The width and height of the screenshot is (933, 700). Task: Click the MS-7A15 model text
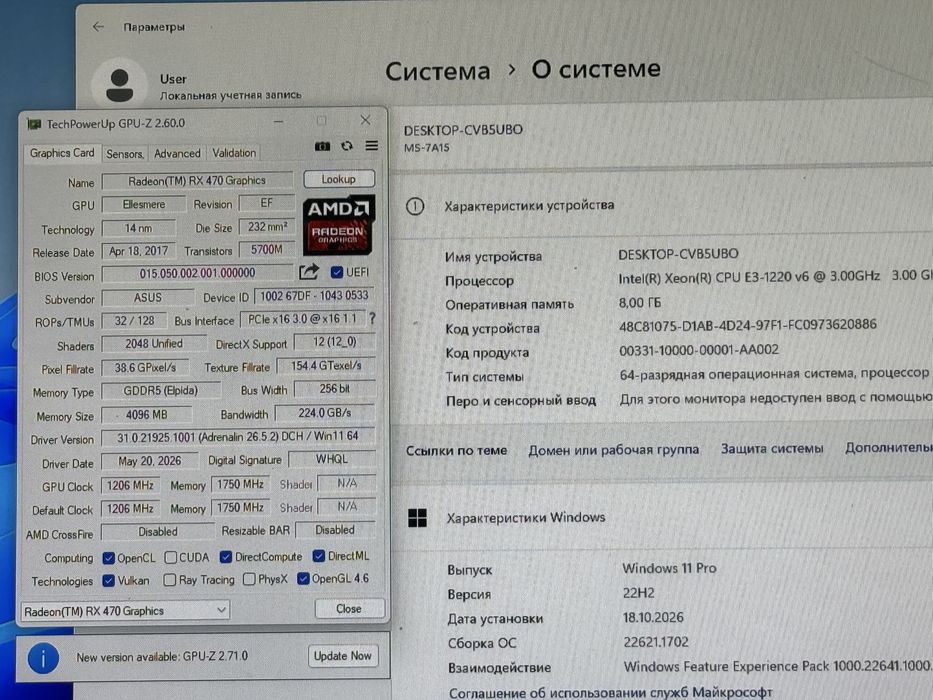[427, 148]
